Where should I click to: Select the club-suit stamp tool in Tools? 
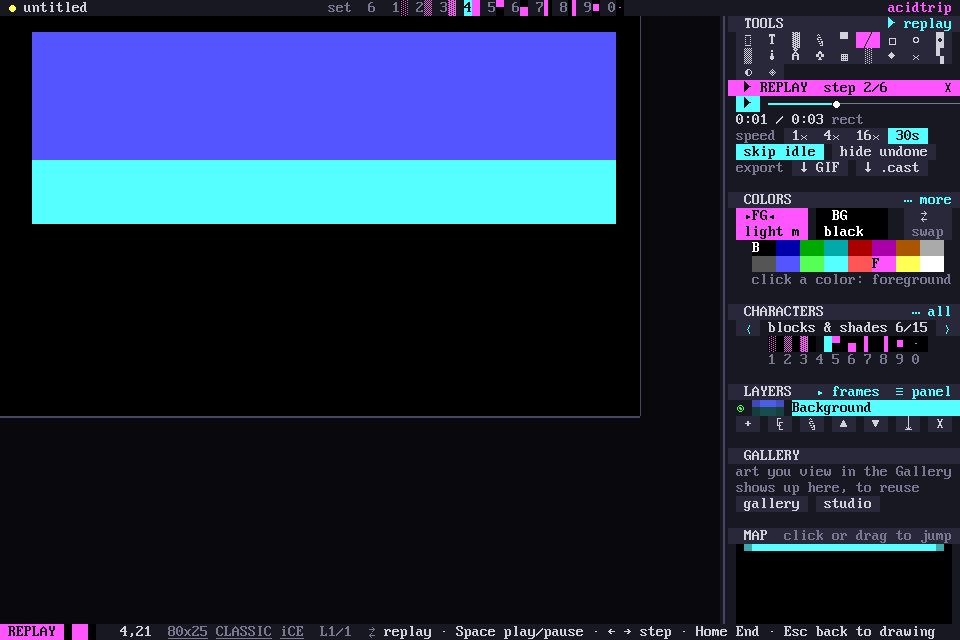click(x=820, y=56)
